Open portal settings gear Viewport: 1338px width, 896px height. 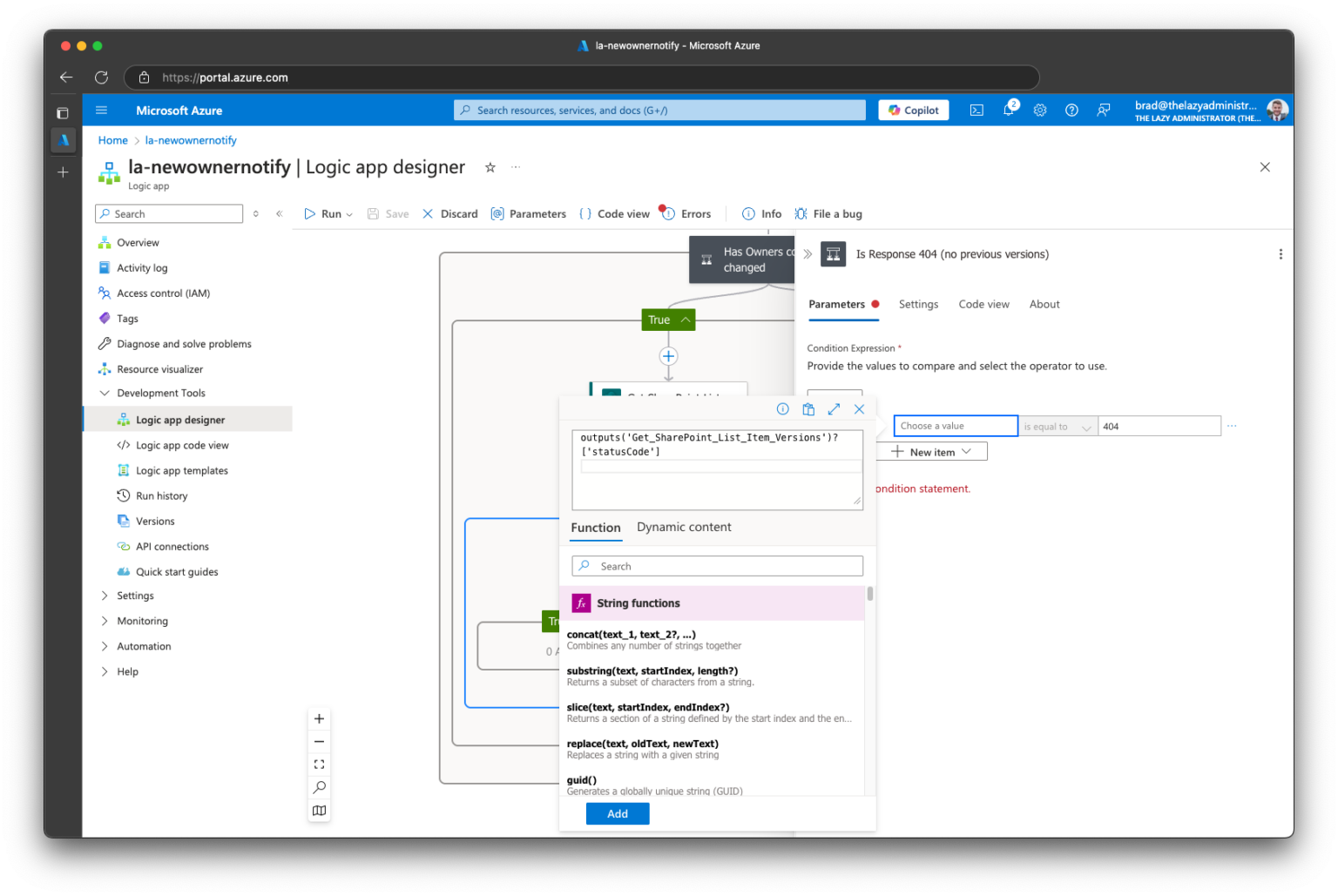(1040, 111)
